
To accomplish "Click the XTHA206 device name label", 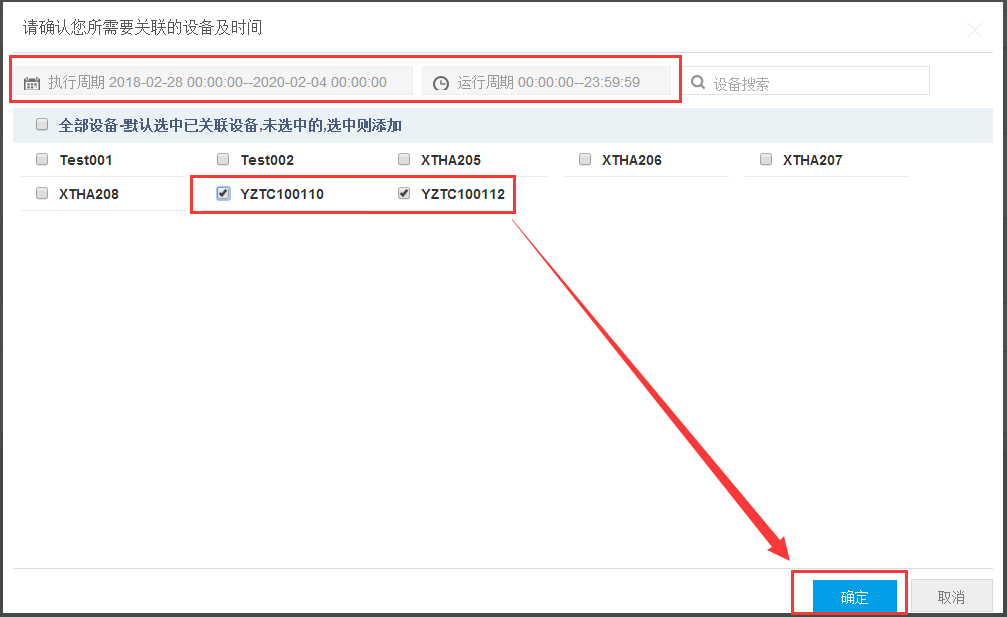I will pyautogui.click(x=631, y=160).
